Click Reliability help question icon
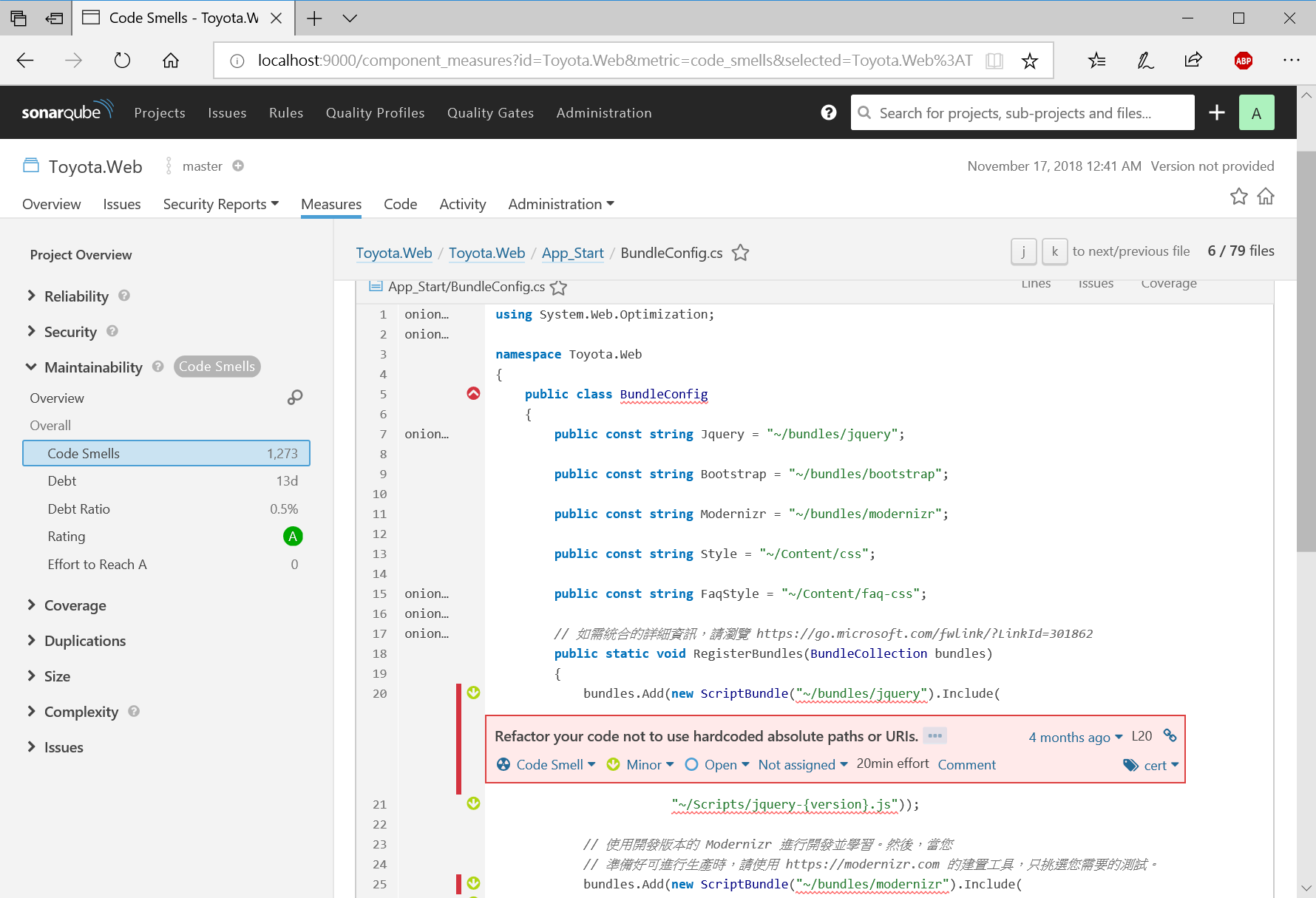Image resolution: width=1316 pixels, height=898 pixels. 124,296
